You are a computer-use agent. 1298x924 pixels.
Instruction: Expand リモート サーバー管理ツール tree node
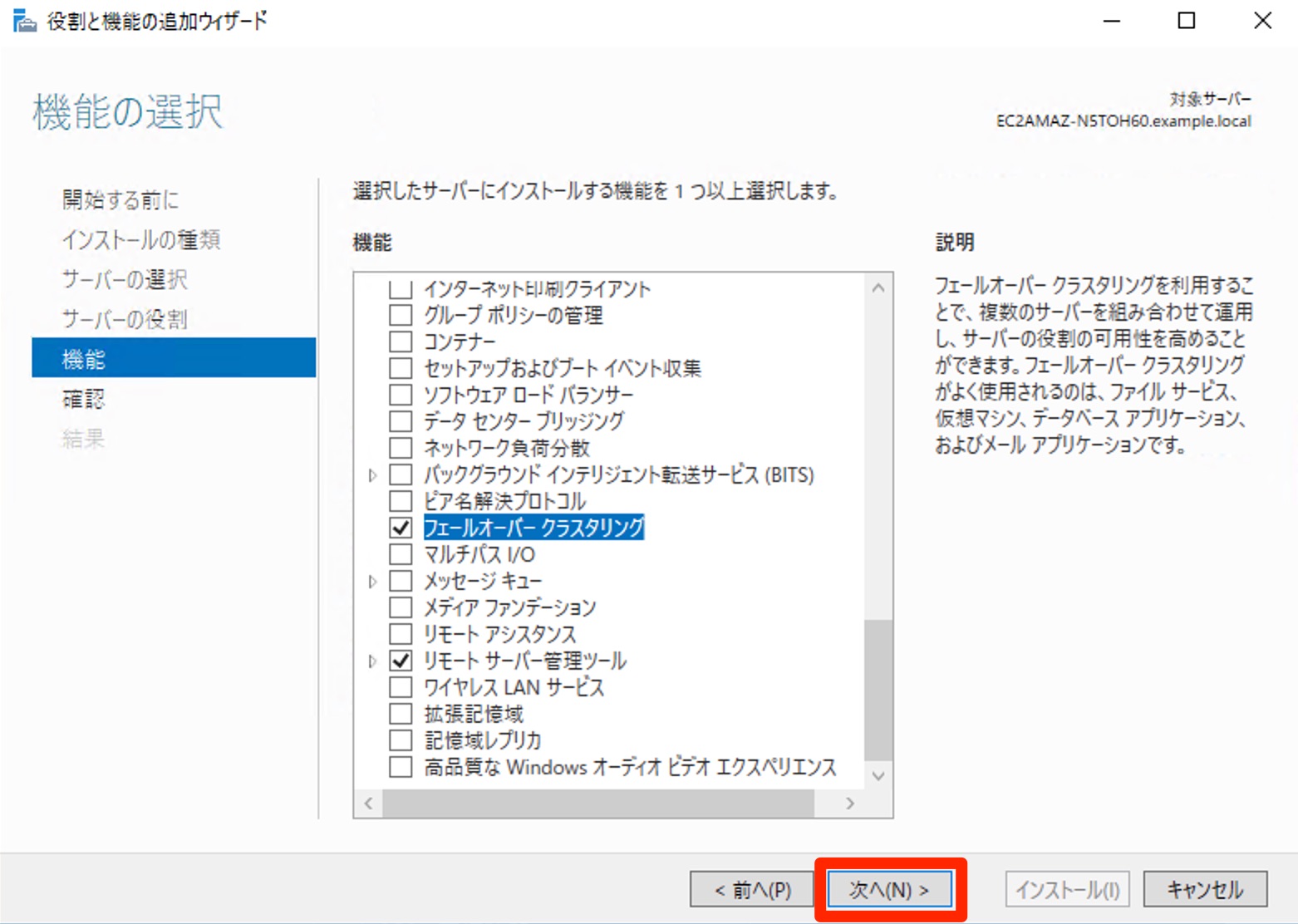(372, 661)
